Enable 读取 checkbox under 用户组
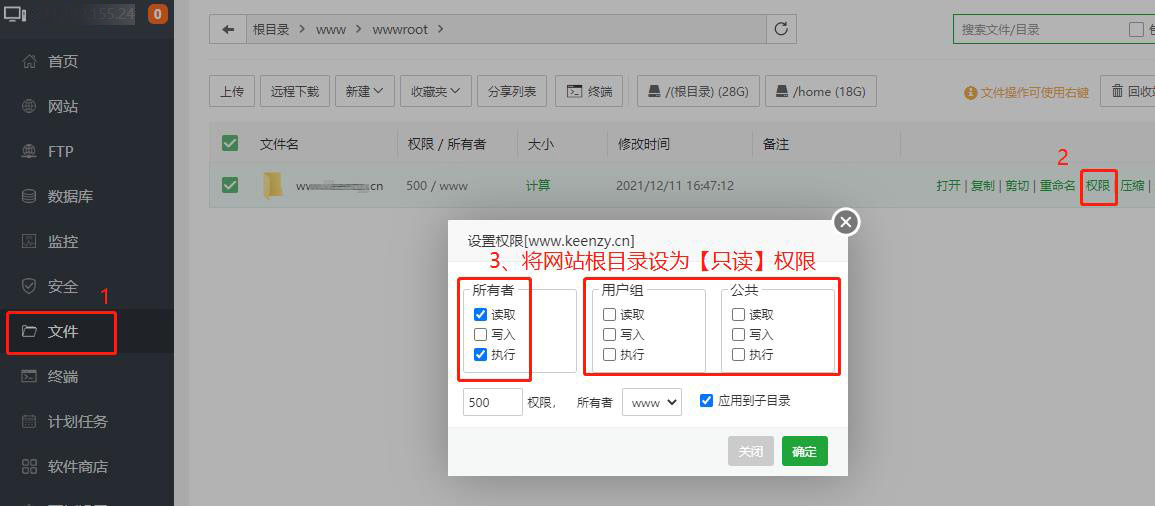Image resolution: width=1155 pixels, height=506 pixels. 609,315
